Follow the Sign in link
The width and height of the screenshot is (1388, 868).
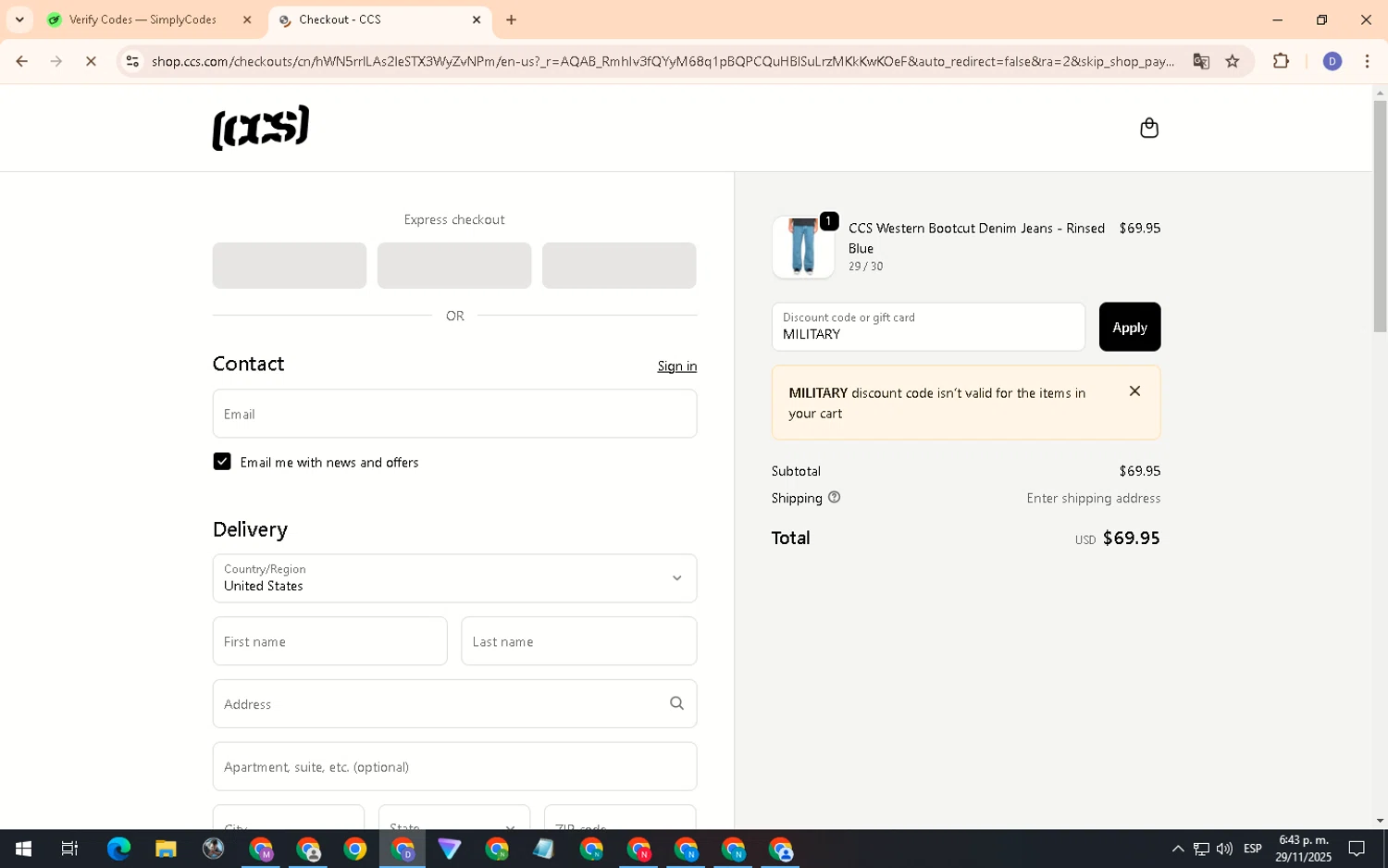[x=676, y=366]
